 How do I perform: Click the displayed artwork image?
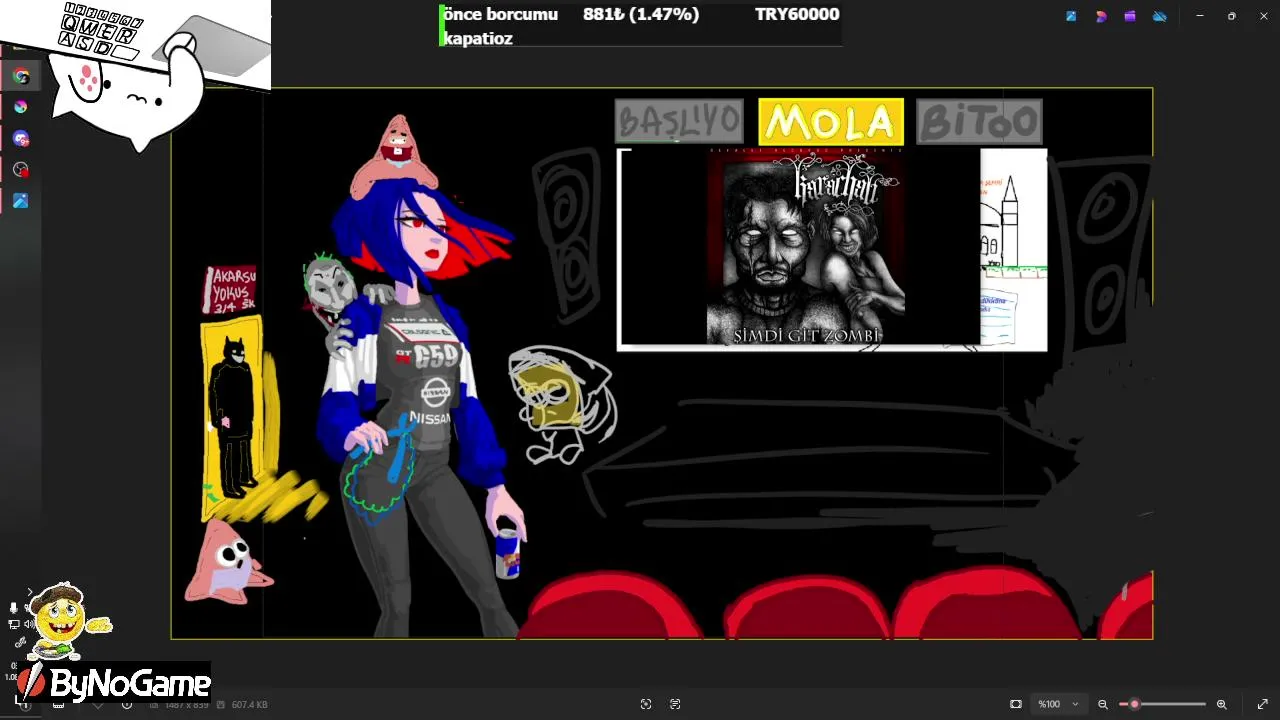(661, 364)
